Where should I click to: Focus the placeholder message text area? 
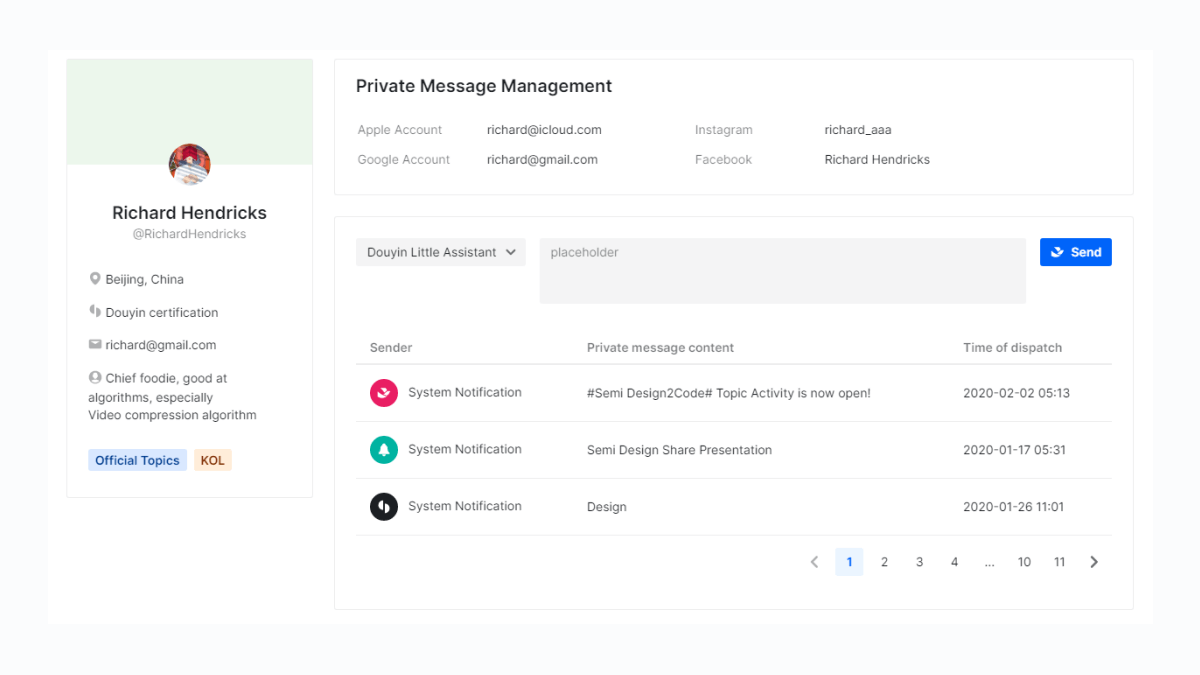point(782,270)
